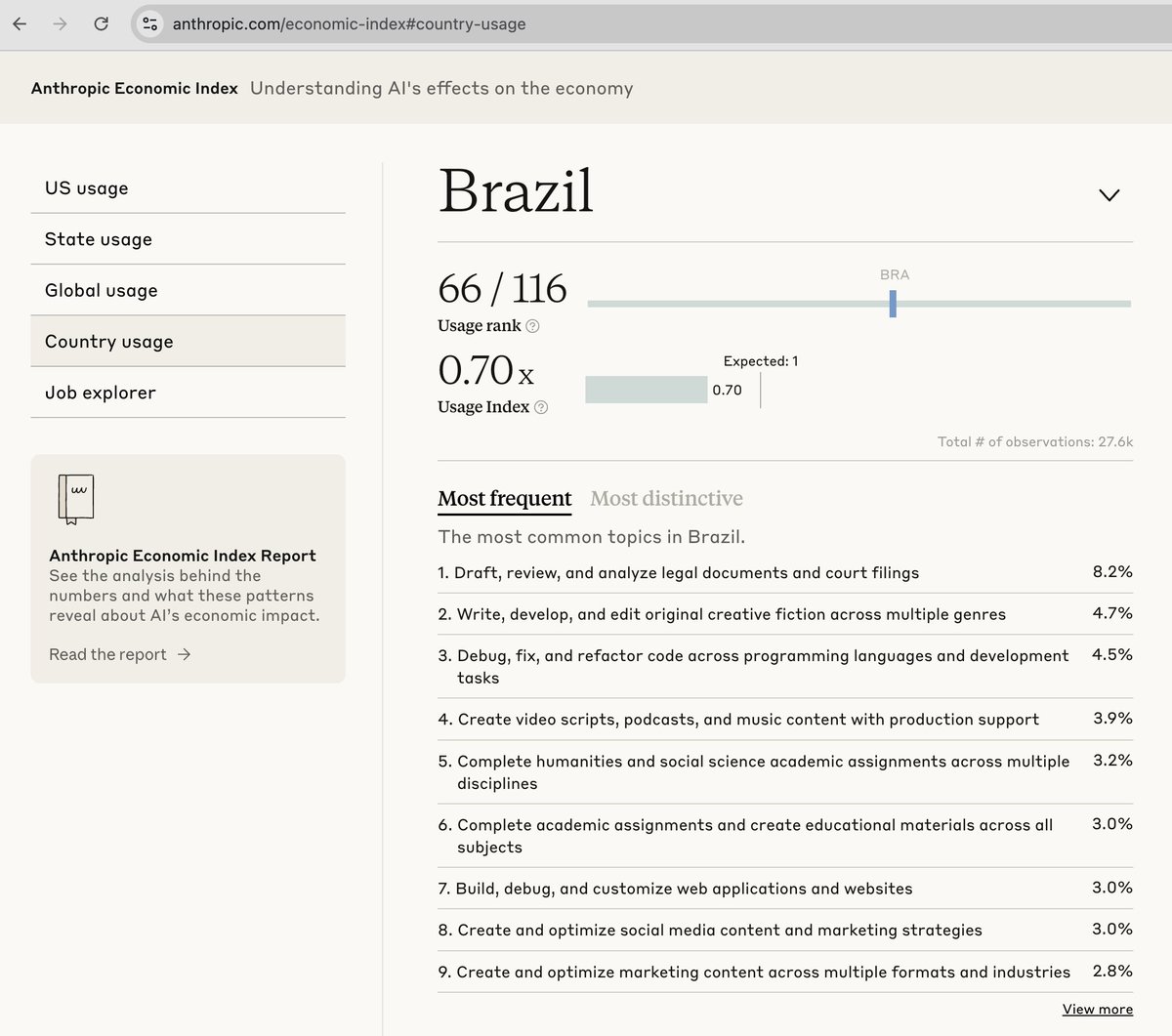Click academic assignments and educational materials row
Image resolution: width=1172 pixels, height=1036 pixels.
785,836
